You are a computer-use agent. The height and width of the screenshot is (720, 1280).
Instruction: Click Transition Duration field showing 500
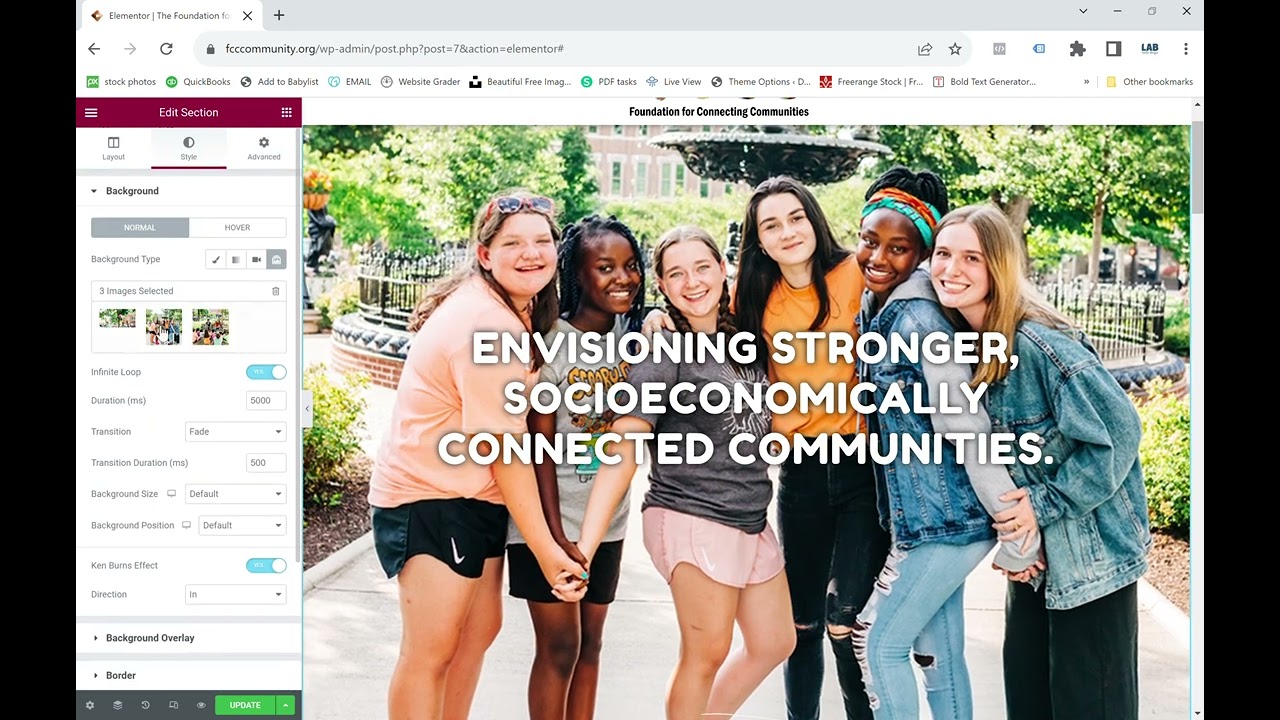tap(266, 463)
